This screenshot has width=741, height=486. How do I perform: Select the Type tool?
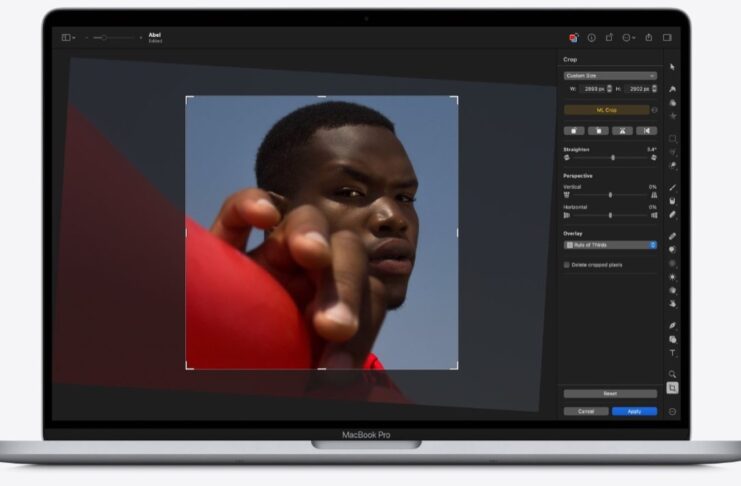tap(672, 353)
